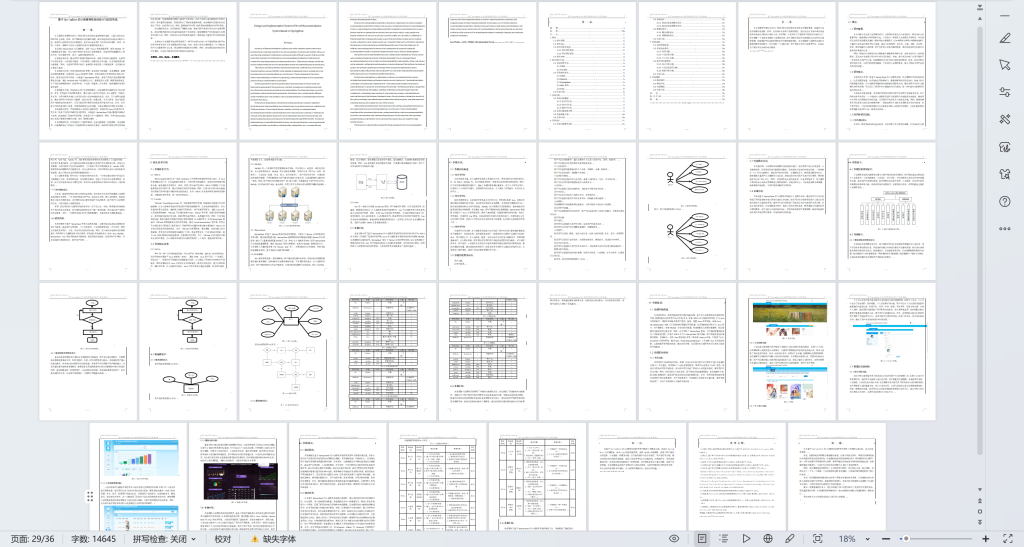Open the help question mark icon
The width and height of the screenshot is (1024, 547).
(x=1004, y=202)
